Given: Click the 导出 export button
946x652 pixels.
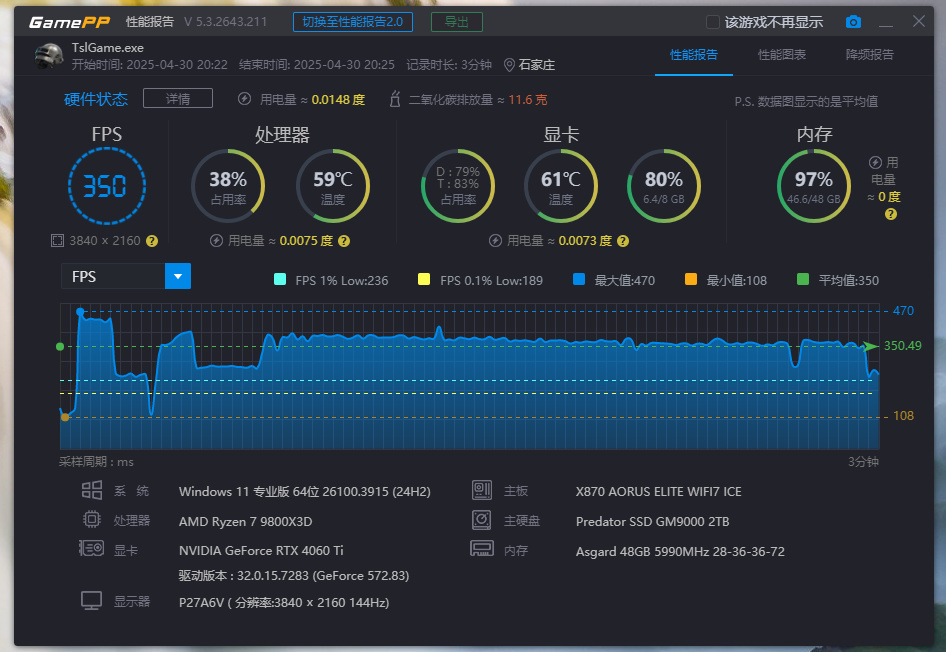Looking at the screenshot, I should 457,22.
